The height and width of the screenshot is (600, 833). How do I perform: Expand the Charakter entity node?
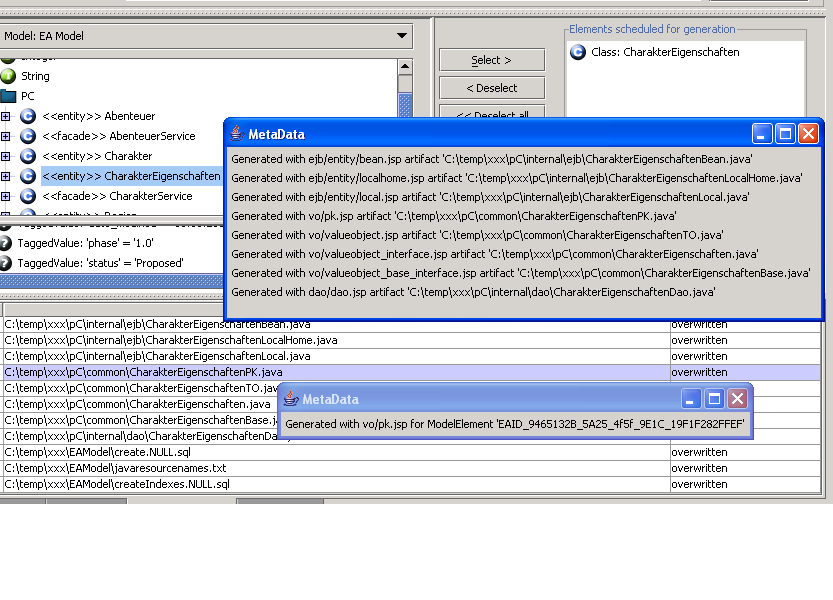click(x=5, y=156)
